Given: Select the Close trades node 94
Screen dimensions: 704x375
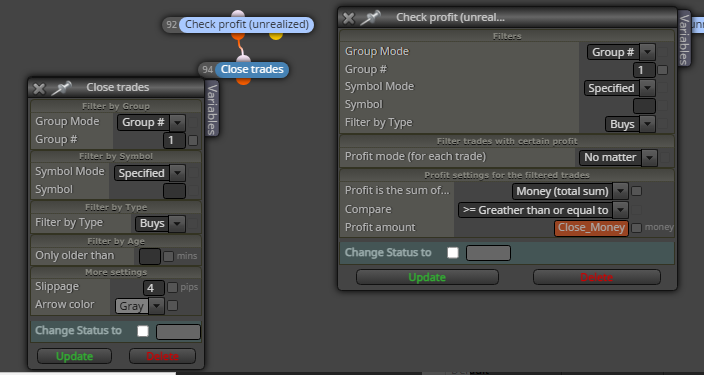Looking at the screenshot, I should tap(252, 70).
